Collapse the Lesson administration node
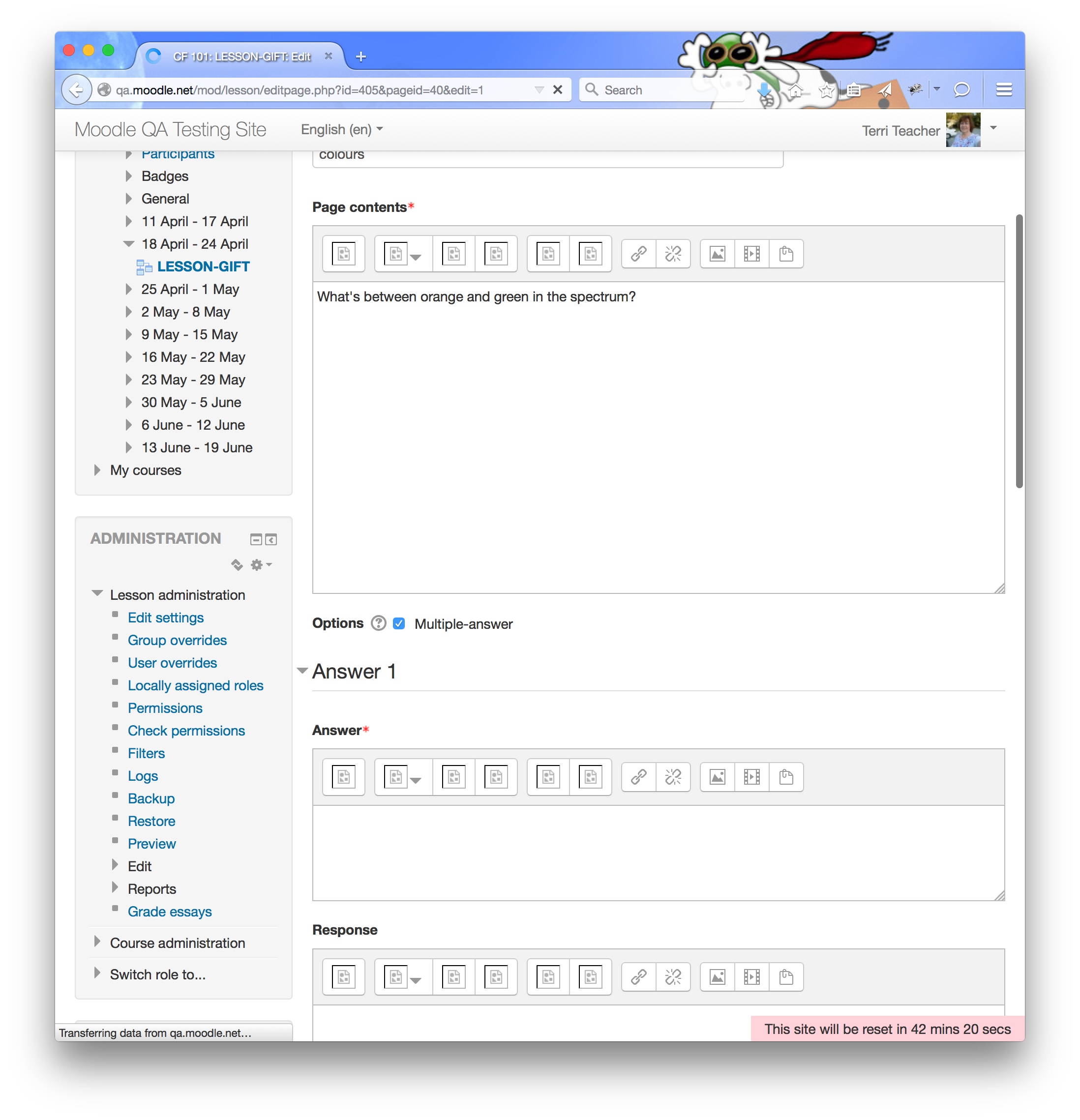The height and width of the screenshot is (1120, 1080). click(x=97, y=594)
